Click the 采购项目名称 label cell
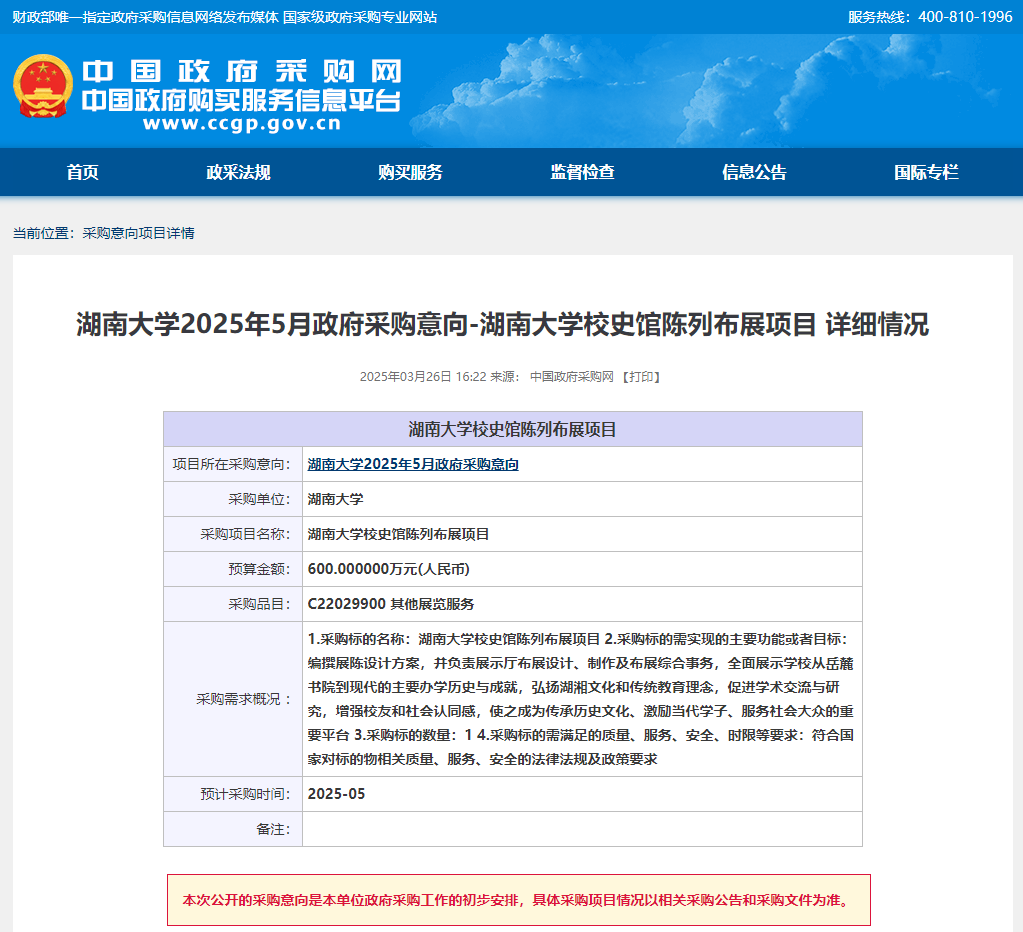Screen dimensions: 1023x932 pos(233,534)
